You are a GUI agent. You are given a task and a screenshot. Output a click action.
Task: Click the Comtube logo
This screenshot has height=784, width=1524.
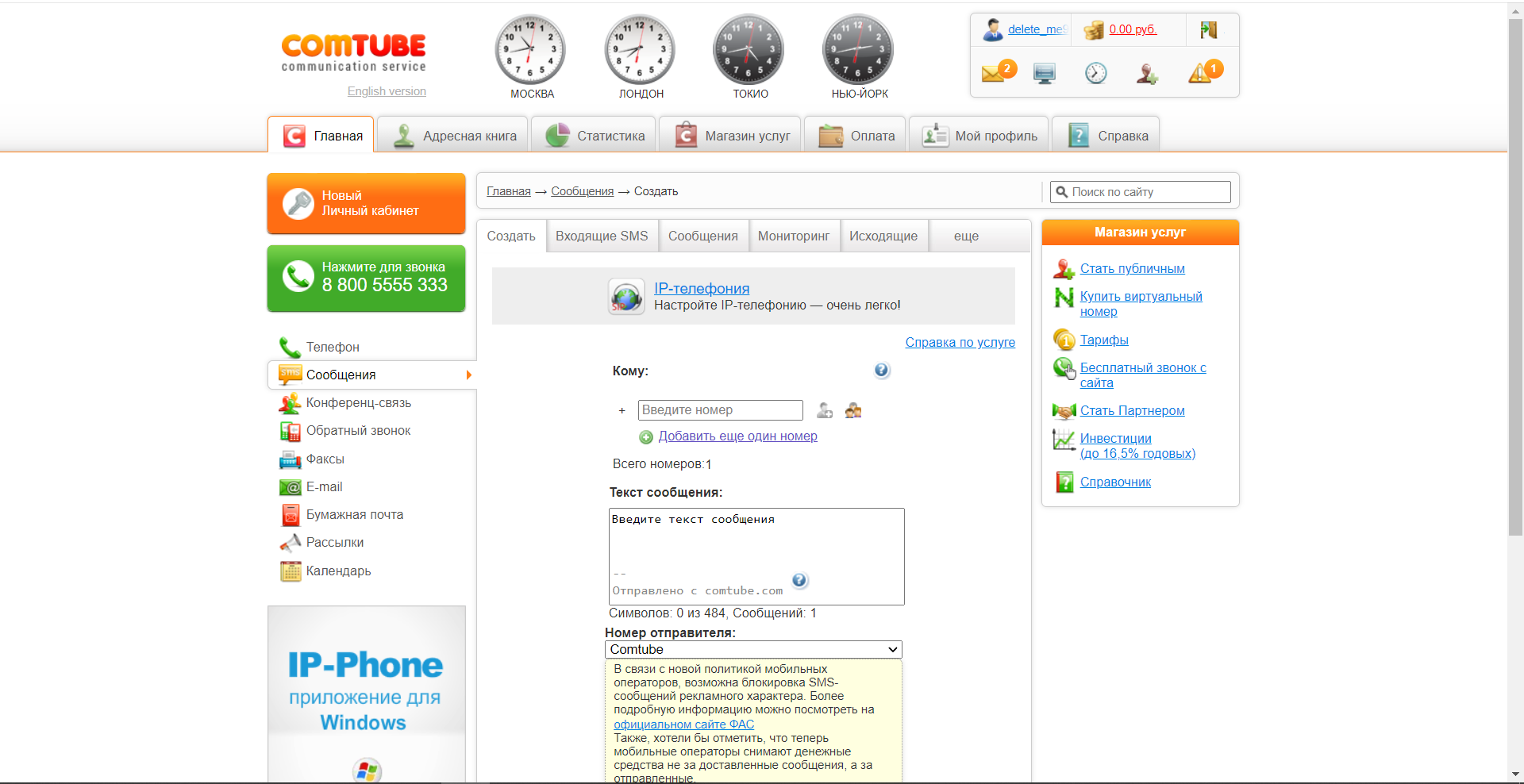[x=354, y=52]
